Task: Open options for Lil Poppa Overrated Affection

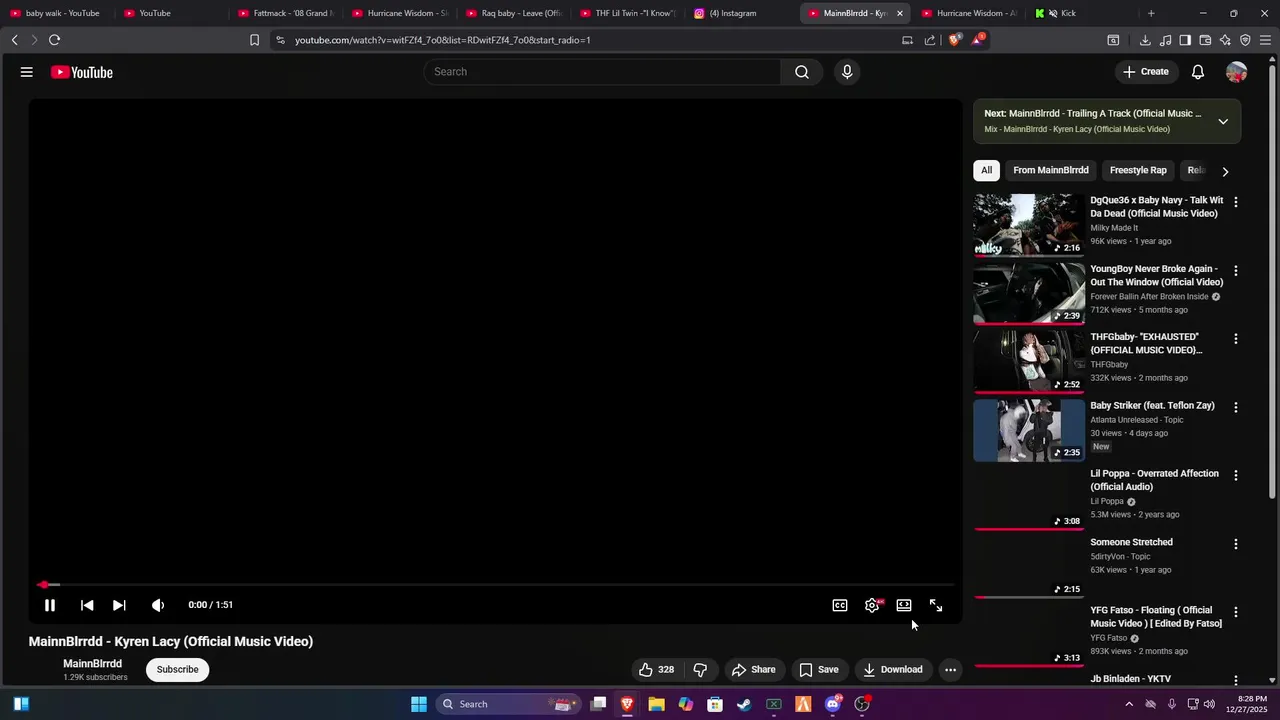Action: tap(1236, 476)
